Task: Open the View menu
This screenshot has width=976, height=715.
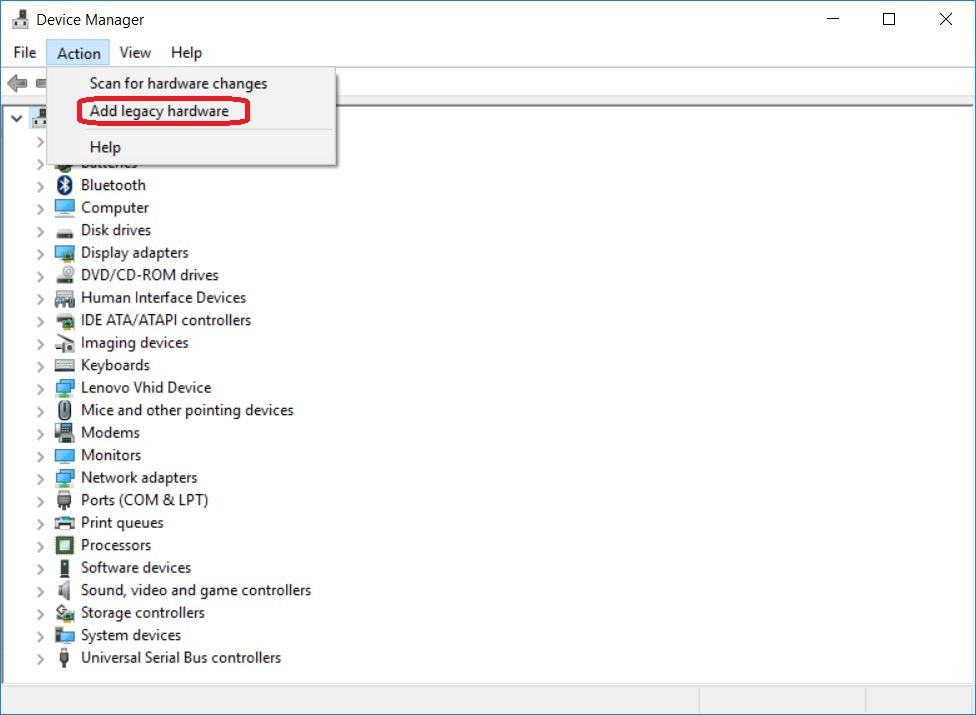Action: click(x=135, y=53)
